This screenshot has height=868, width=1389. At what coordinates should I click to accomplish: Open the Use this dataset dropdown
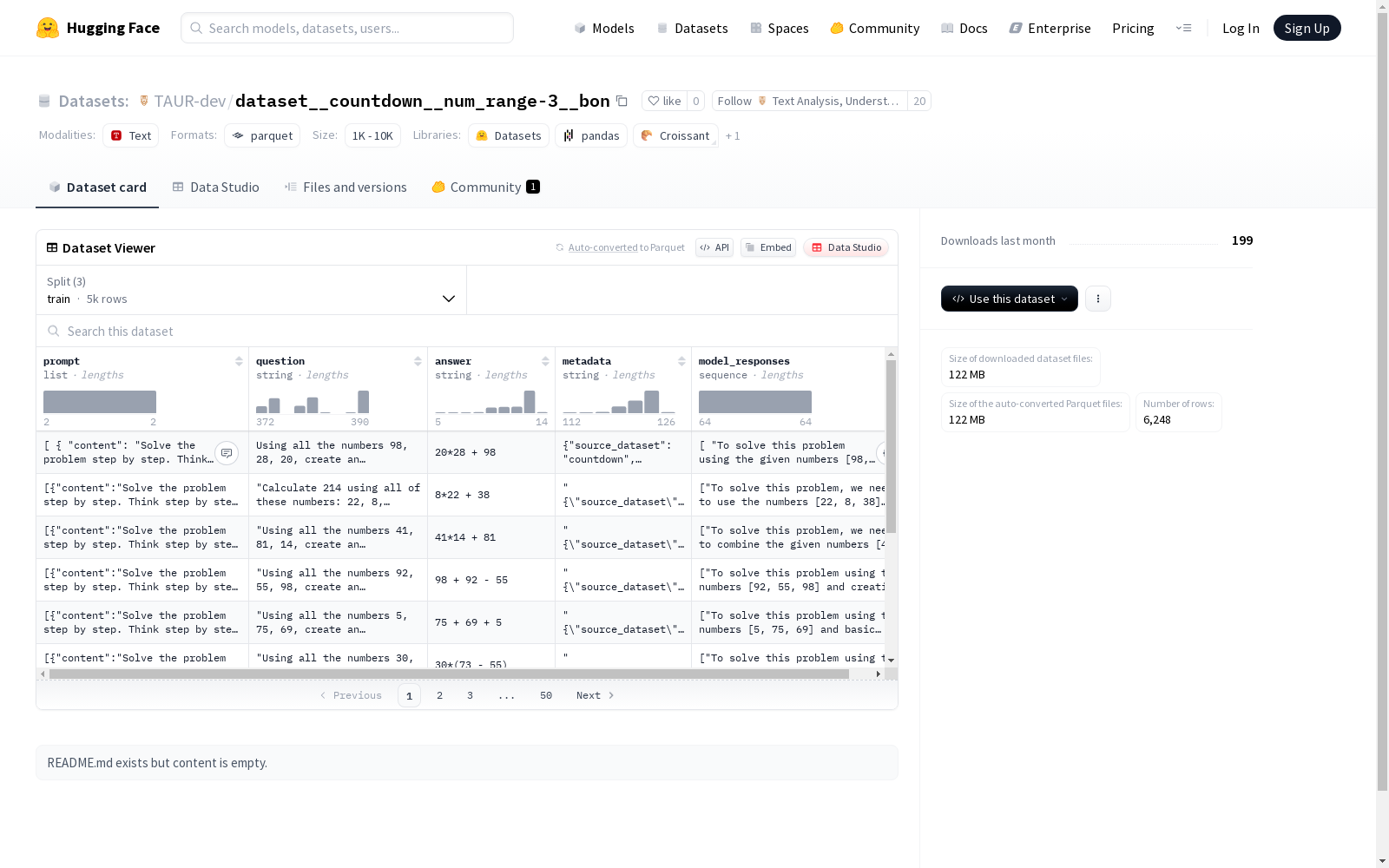(1010, 299)
